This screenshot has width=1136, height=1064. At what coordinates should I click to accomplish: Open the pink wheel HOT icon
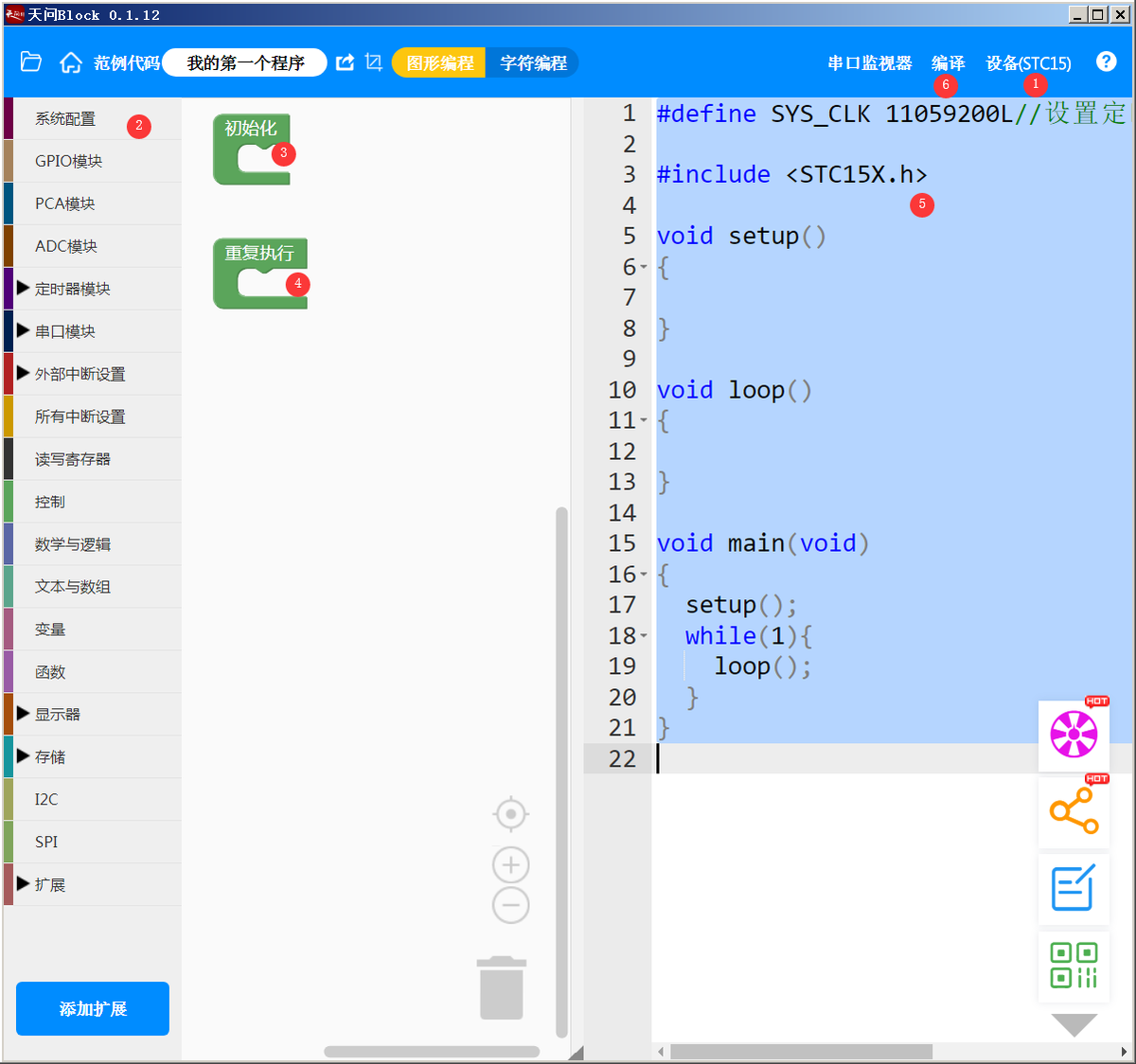coord(1074,736)
